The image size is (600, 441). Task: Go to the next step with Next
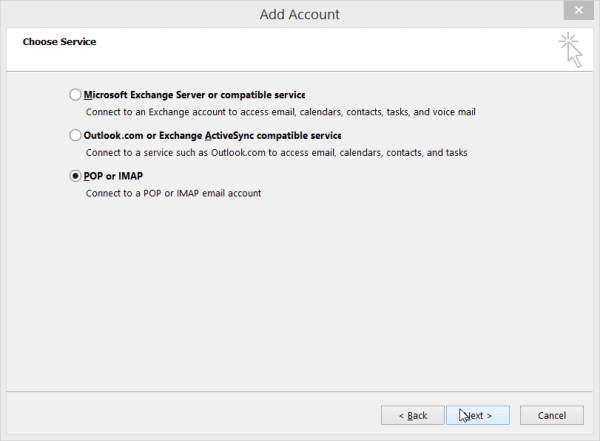pos(478,415)
